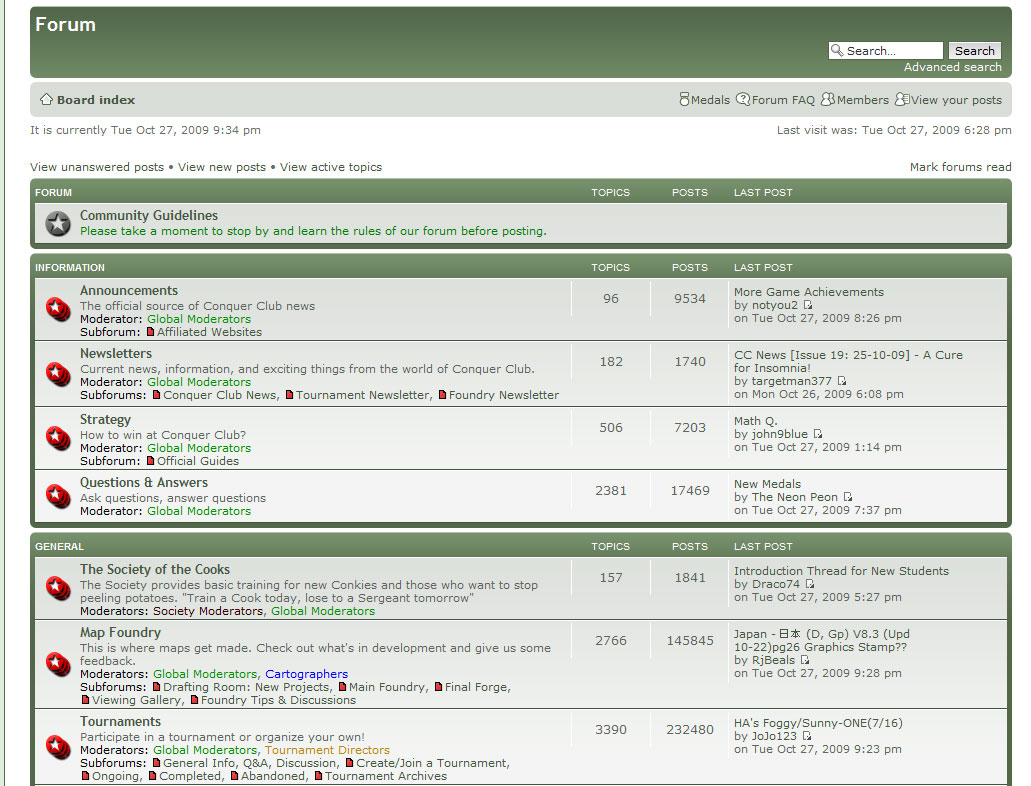Open the Math Q. last post
This screenshot has width=1031, height=786.
click(755, 421)
